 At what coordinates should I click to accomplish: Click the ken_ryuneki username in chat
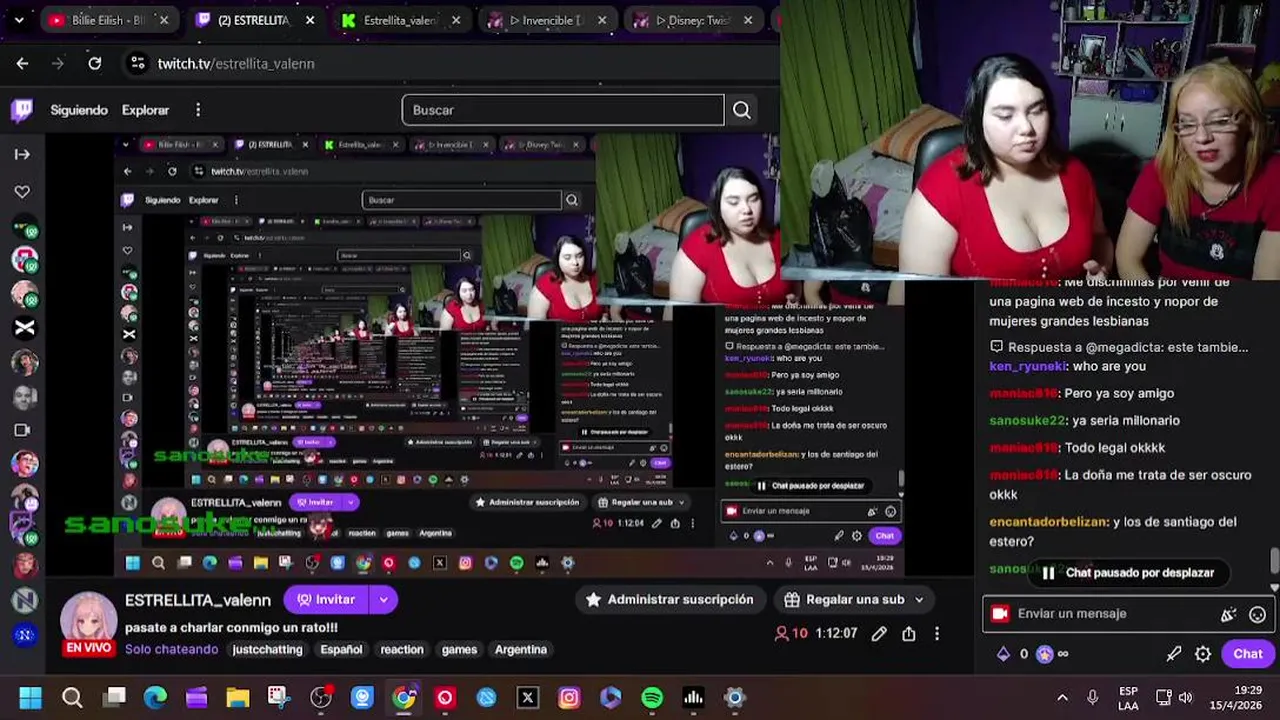click(x=1026, y=366)
